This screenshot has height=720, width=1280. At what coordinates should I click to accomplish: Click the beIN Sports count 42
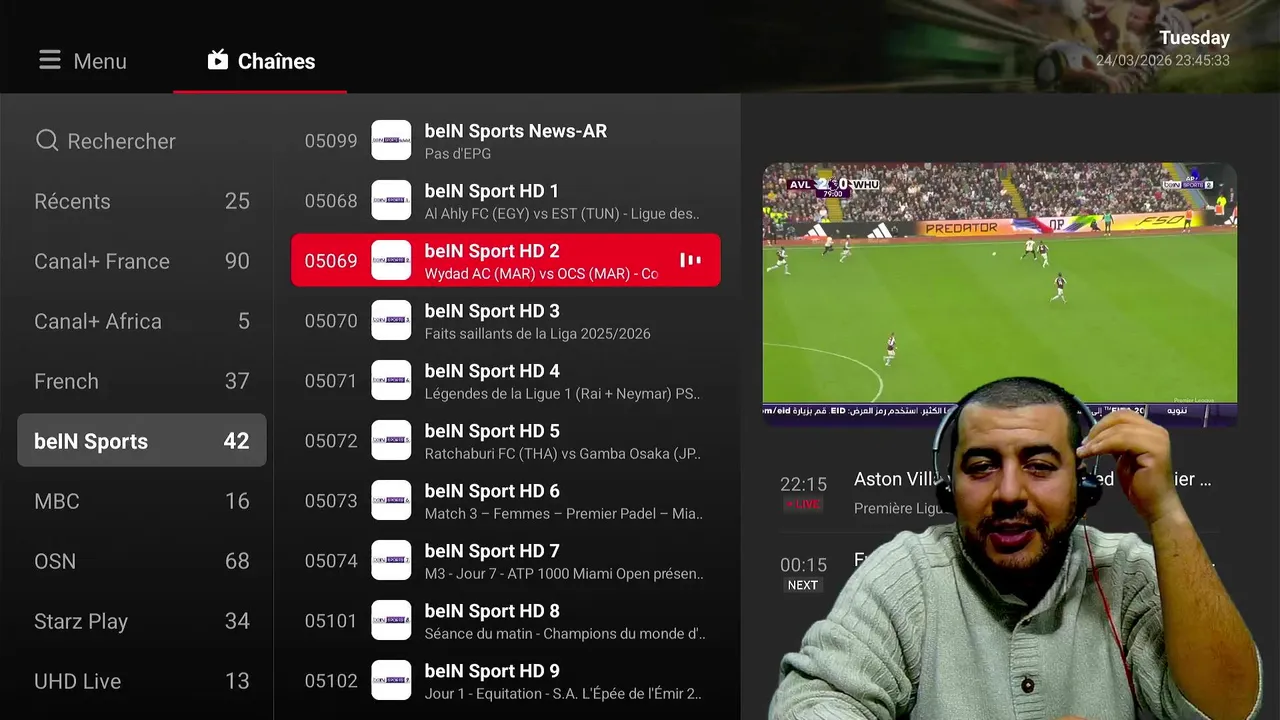click(236, 441)
